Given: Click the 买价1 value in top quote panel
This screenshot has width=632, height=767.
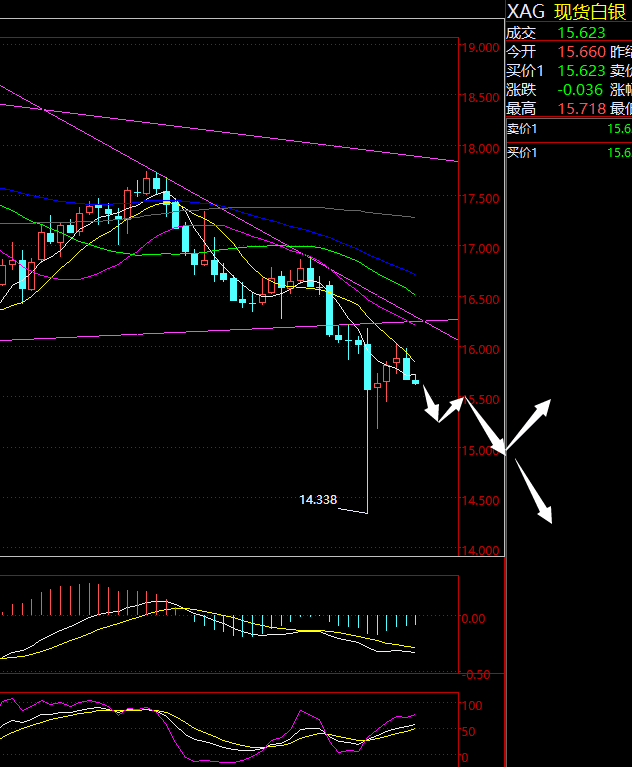Looking at the screenshot, I should 582,71.
